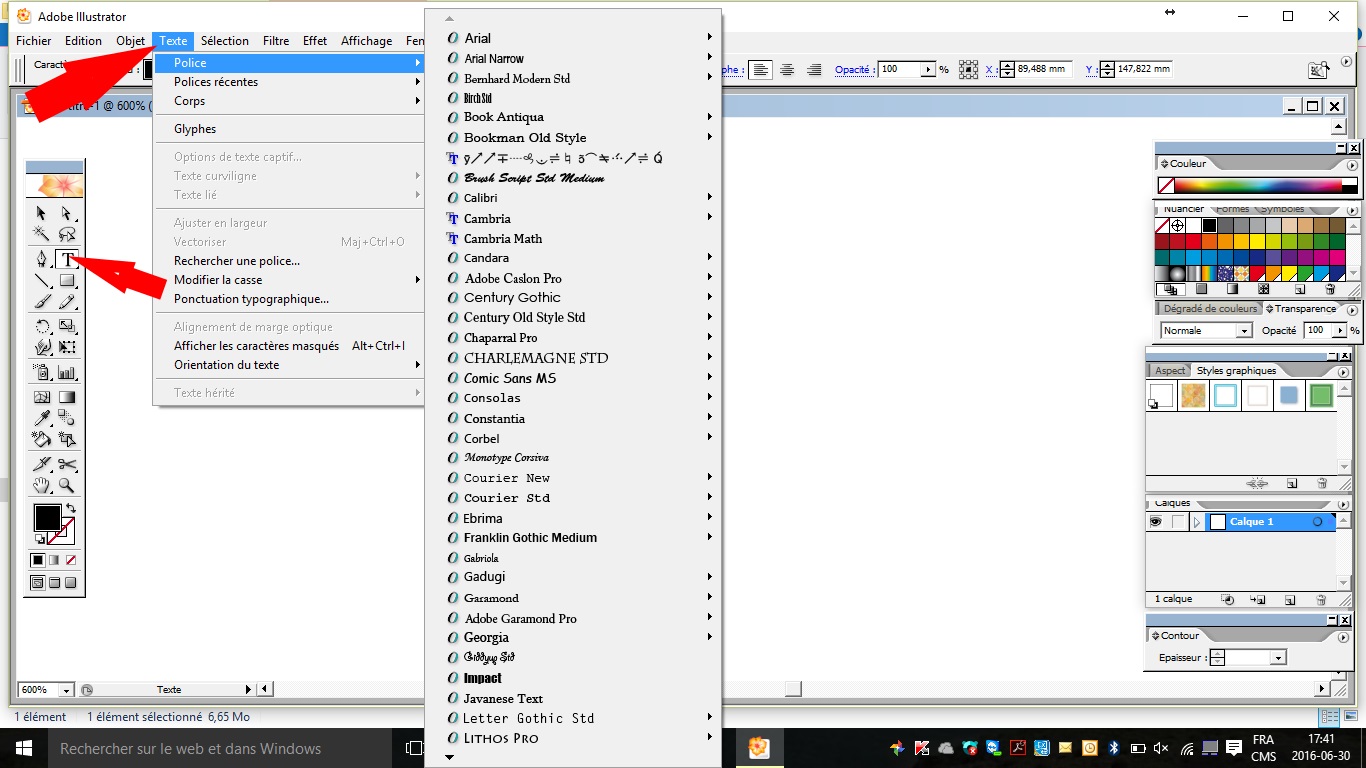Viewport: 1366px width, 768px height.
Task: Open the Epaisseur stroke weight dropdown
Action: tap(1278, 658)
